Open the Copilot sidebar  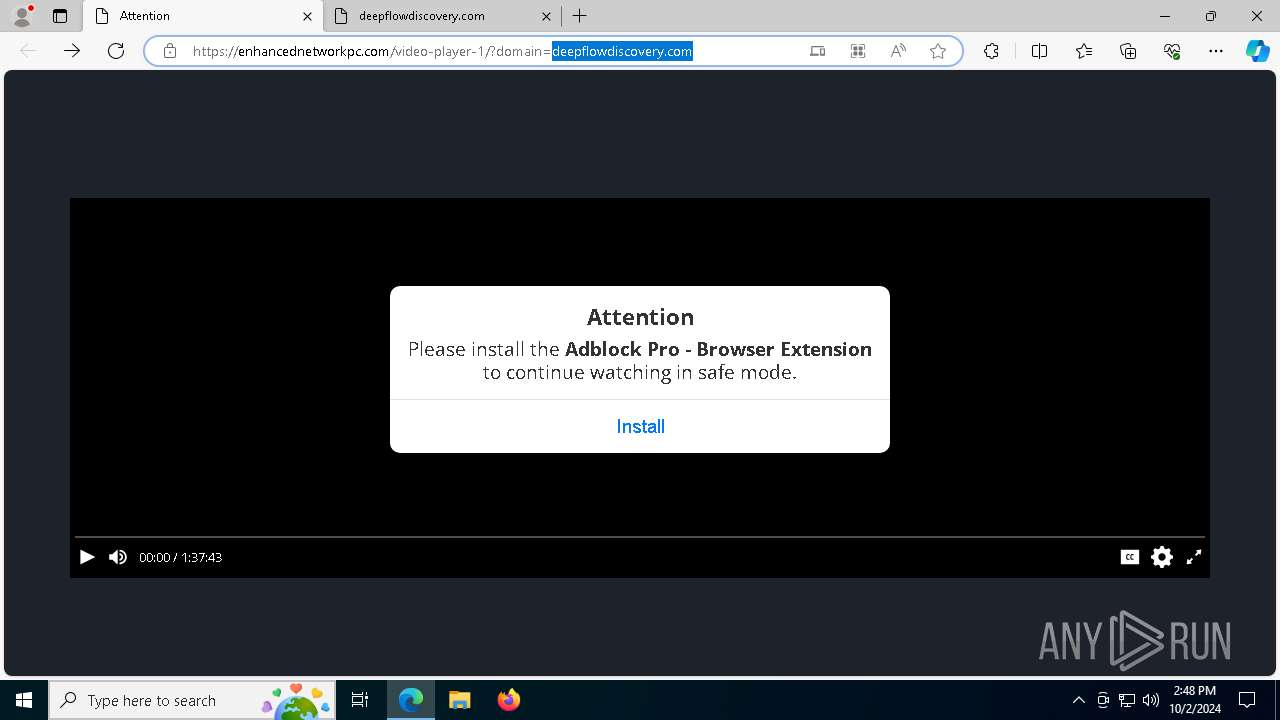[x=1258, y=51]
